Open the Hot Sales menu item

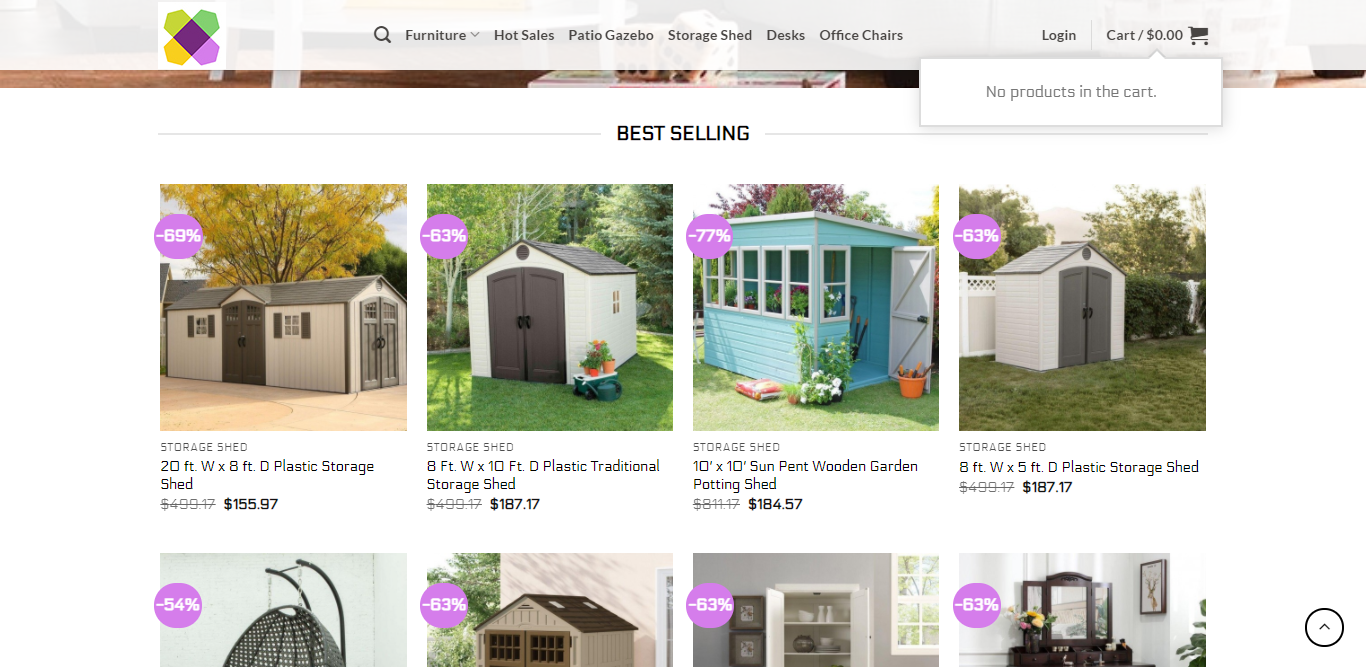click(x=524, y=35)
